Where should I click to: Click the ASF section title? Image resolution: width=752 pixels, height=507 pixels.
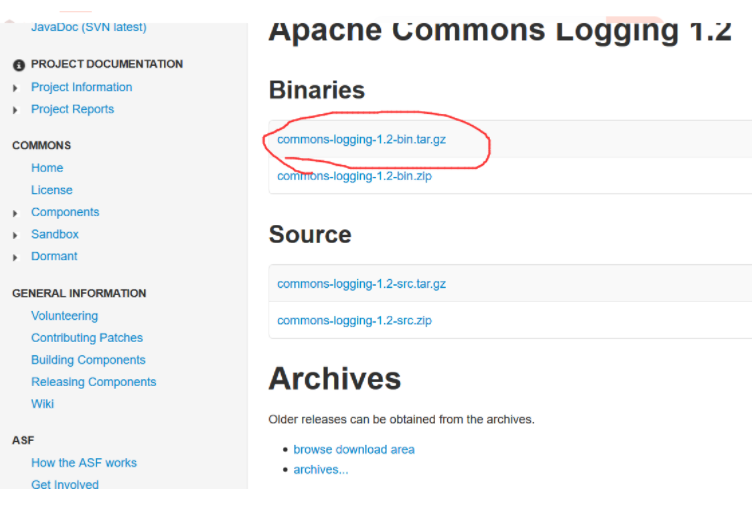click(x=23, y=440)
